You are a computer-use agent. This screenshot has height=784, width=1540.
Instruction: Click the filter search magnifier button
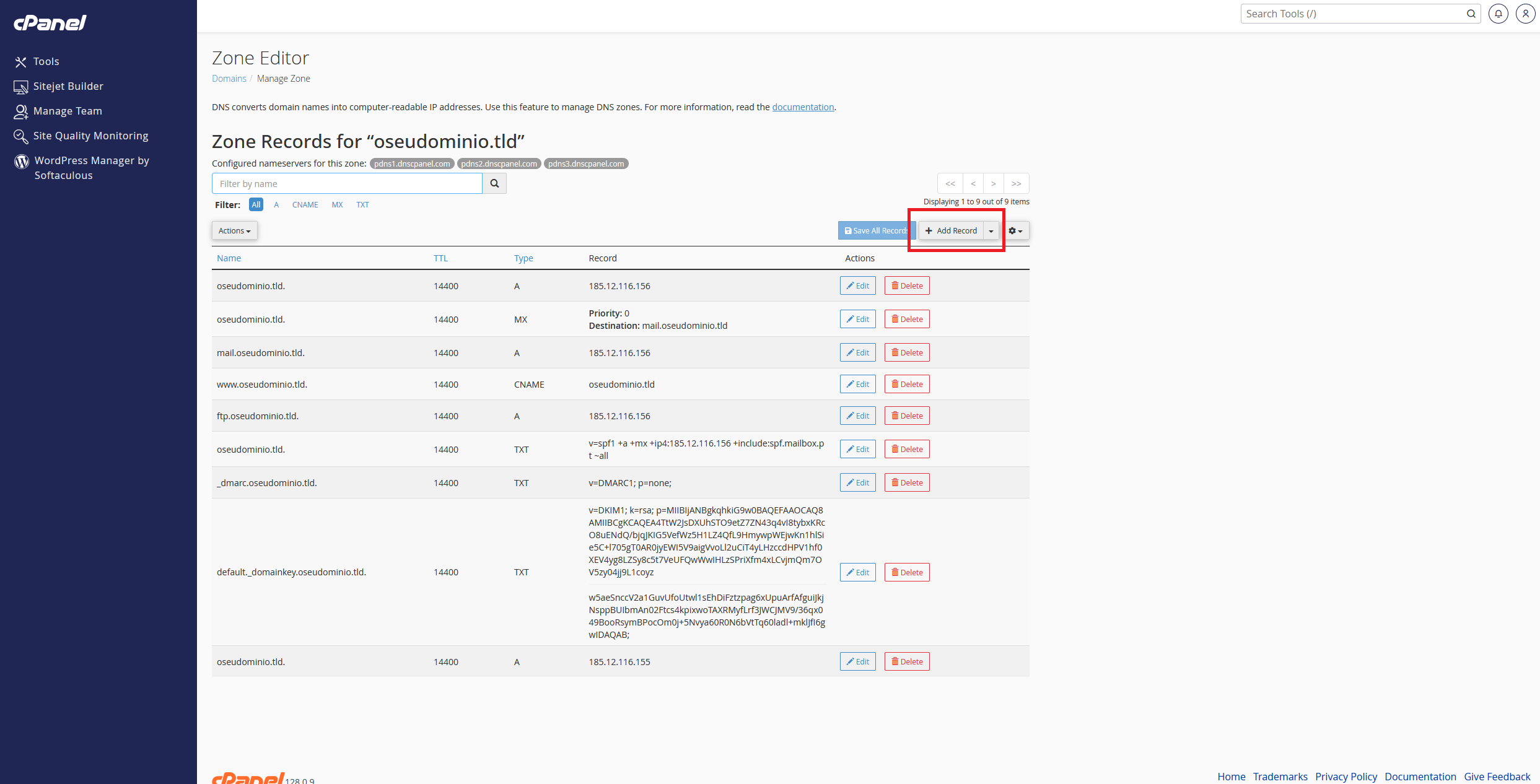pyautogui.click(x=494, y=183)
